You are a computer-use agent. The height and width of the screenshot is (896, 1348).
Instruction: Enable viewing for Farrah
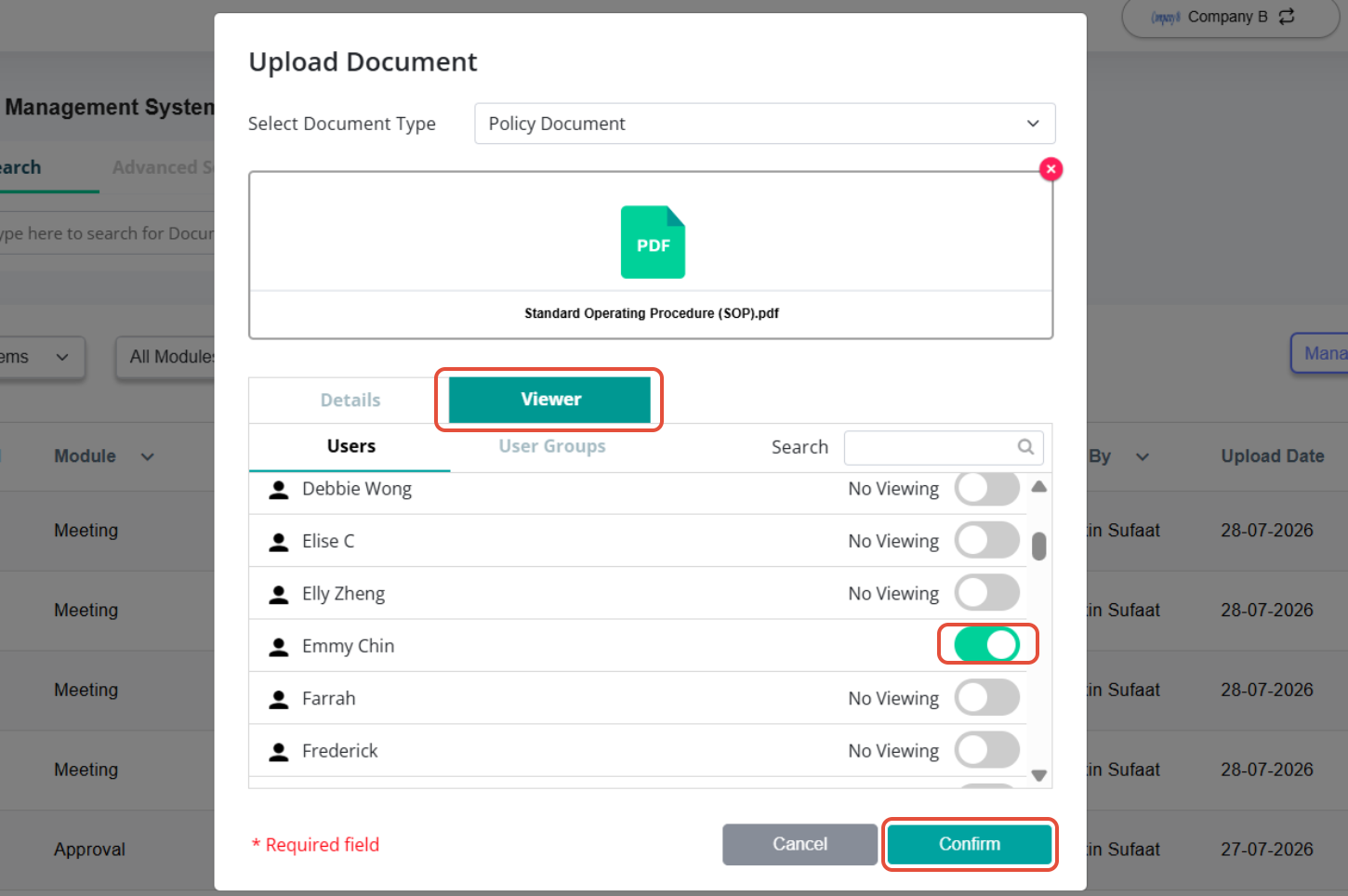point(987,697)
